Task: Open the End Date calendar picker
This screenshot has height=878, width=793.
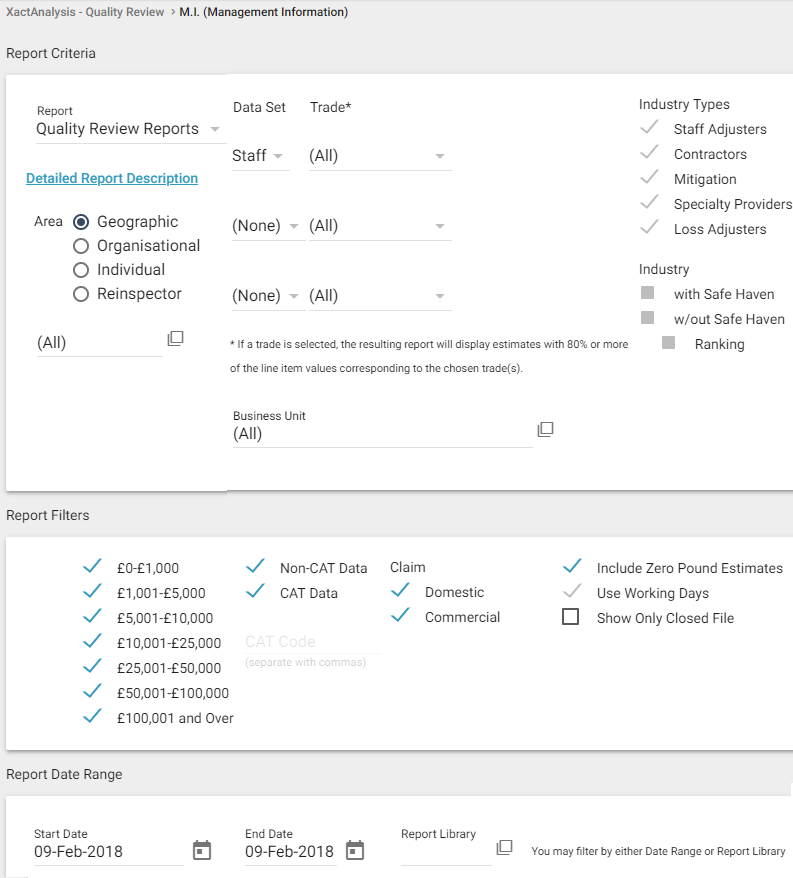Action: click(x=354, y=851)
